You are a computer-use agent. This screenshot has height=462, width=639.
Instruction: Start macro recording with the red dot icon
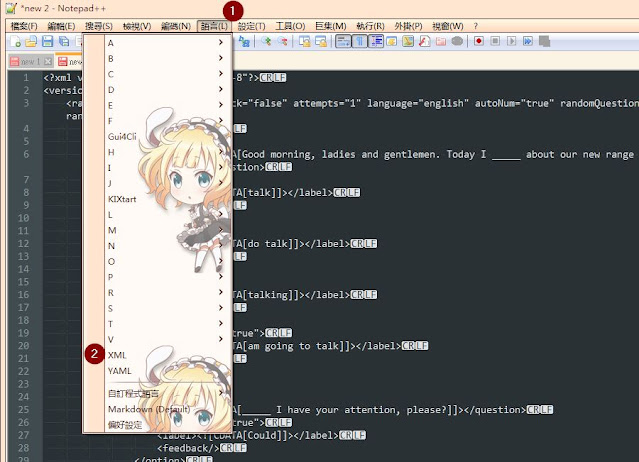(479, 41)
